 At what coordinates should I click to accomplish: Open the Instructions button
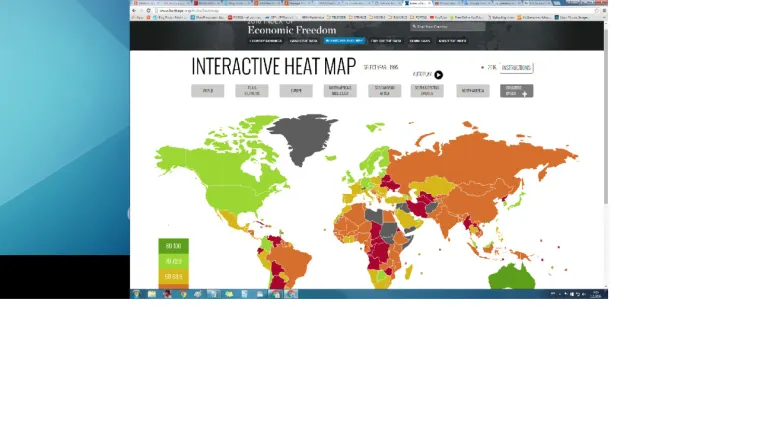click(516, 68)
